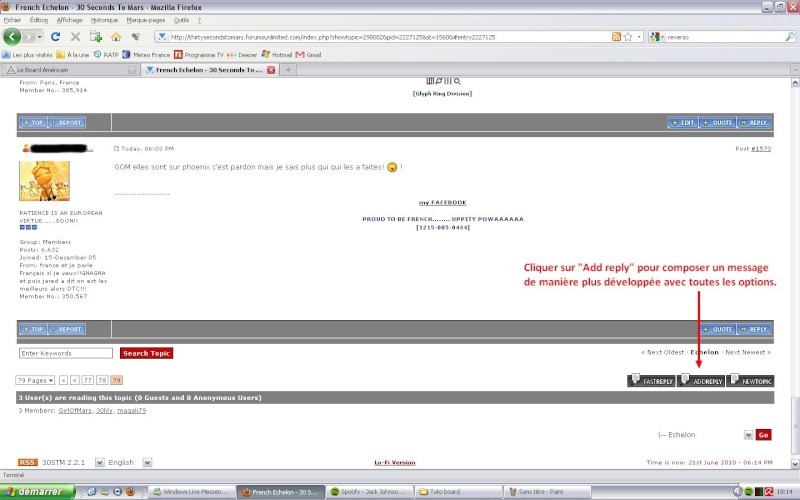Screen dimensions: 800x500
Task: Click the FASTREPLY button
Action: click(x=652, y=381)
